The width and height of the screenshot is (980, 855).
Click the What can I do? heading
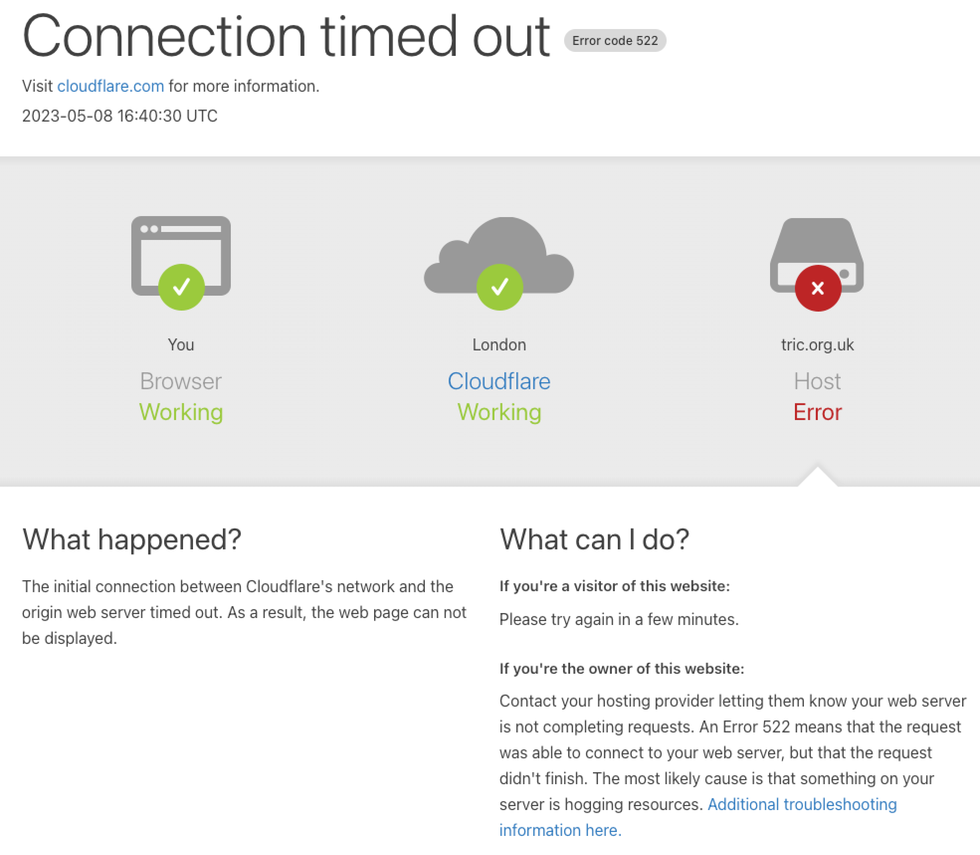[x=594, y=539]
